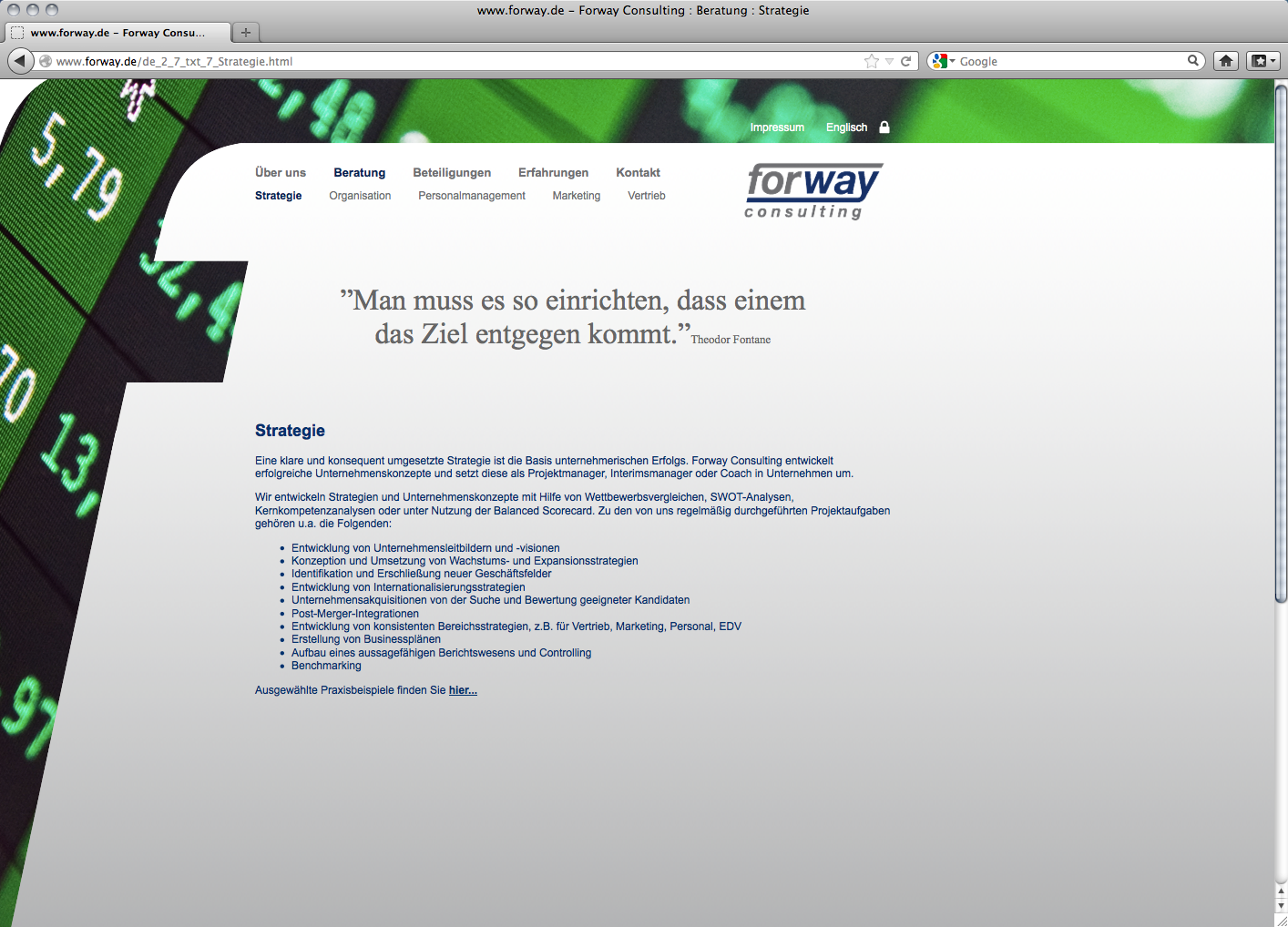This screenshot has width=1288, height=927.
Task: Follow the 'hier...' Praxisbeispiele link
Action: tap(463, 690)
